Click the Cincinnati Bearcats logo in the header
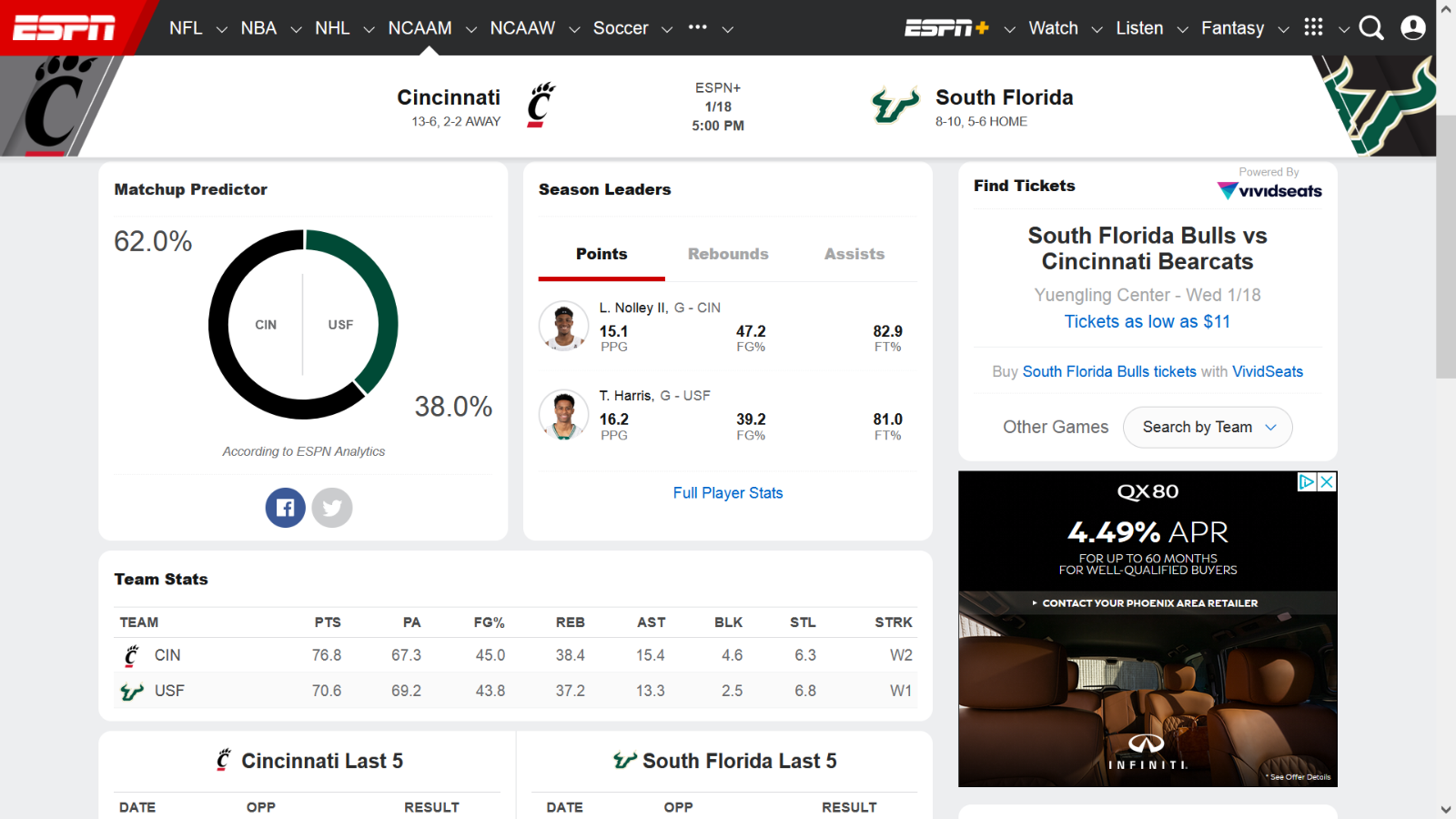The image size is (1456, 819). point(539,103)
